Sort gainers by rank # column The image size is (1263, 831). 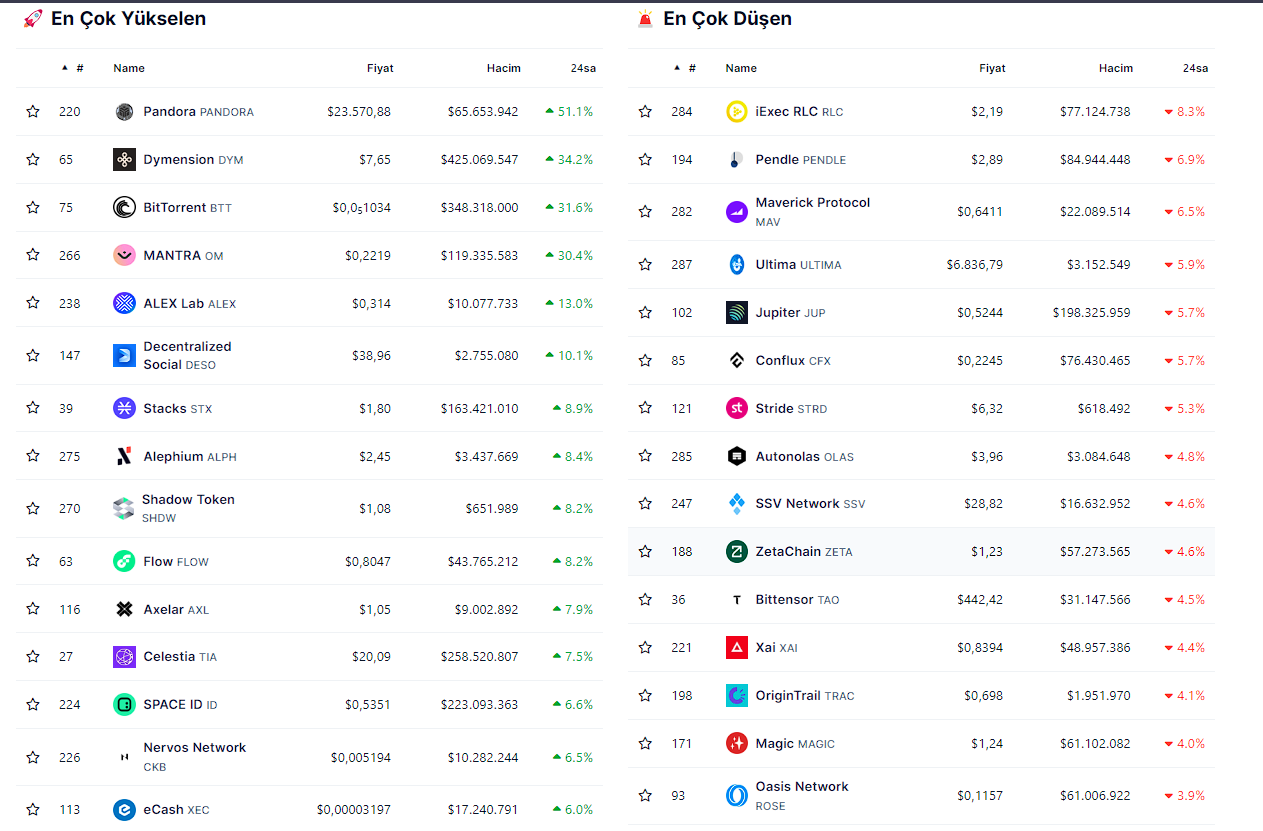tap(73, 68)
